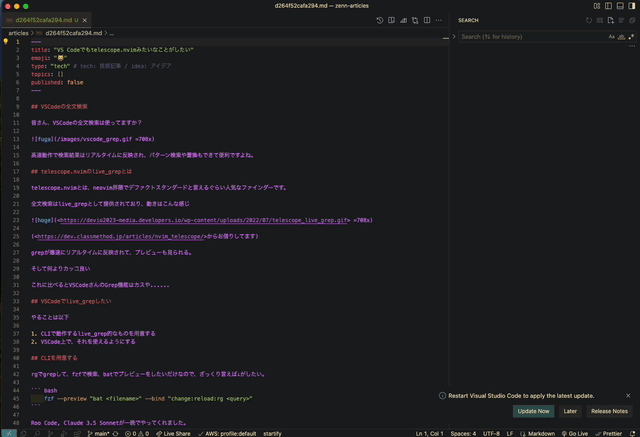Open editor More Actions ellipsis menu
This screenshot has height=437, width=640.
[x=439, y=20]
